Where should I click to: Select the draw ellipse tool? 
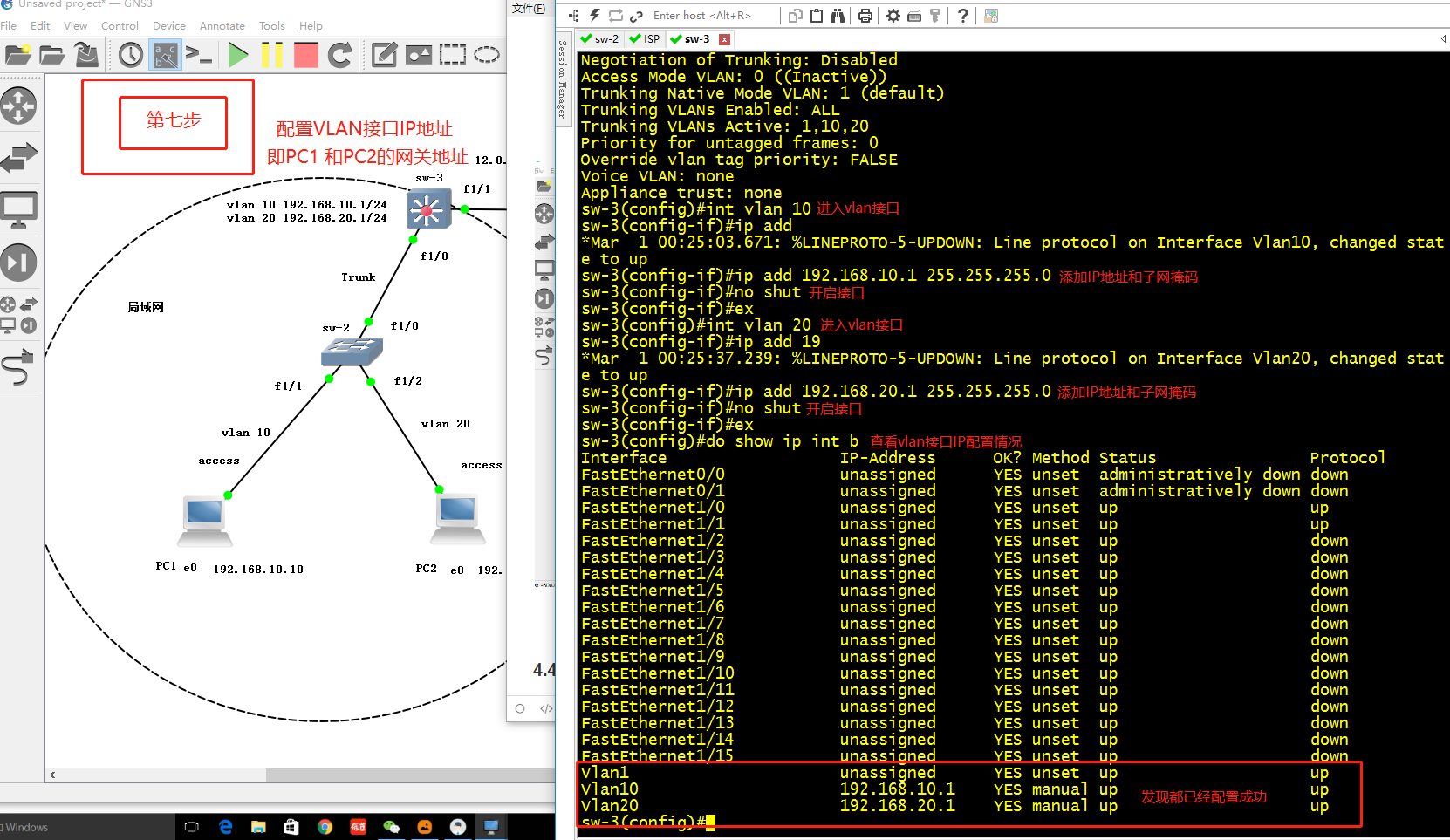click(x=487, y=55)
